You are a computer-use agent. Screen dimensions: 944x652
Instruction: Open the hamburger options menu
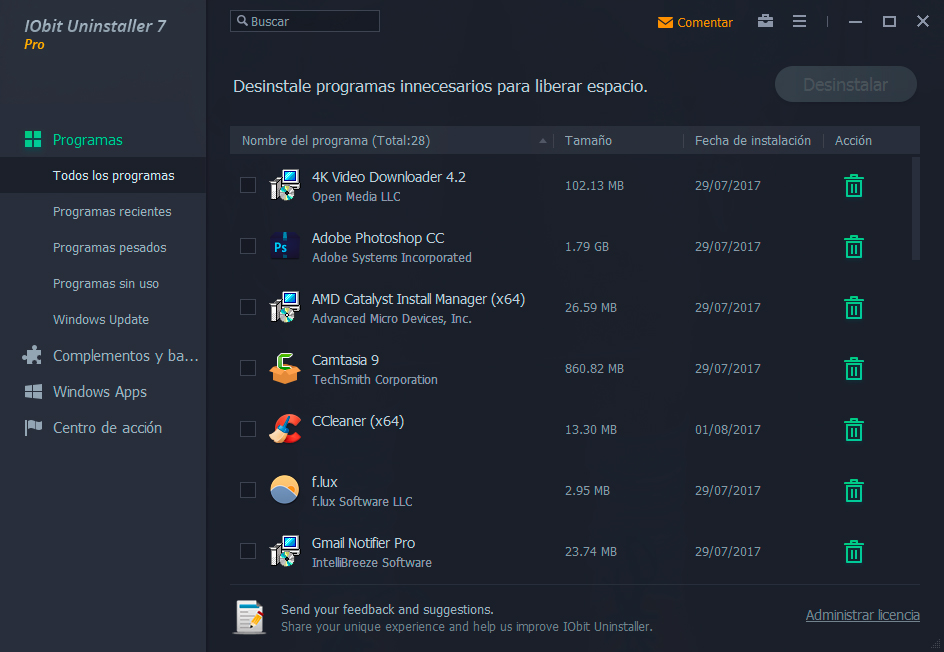(x=799, y=22)
